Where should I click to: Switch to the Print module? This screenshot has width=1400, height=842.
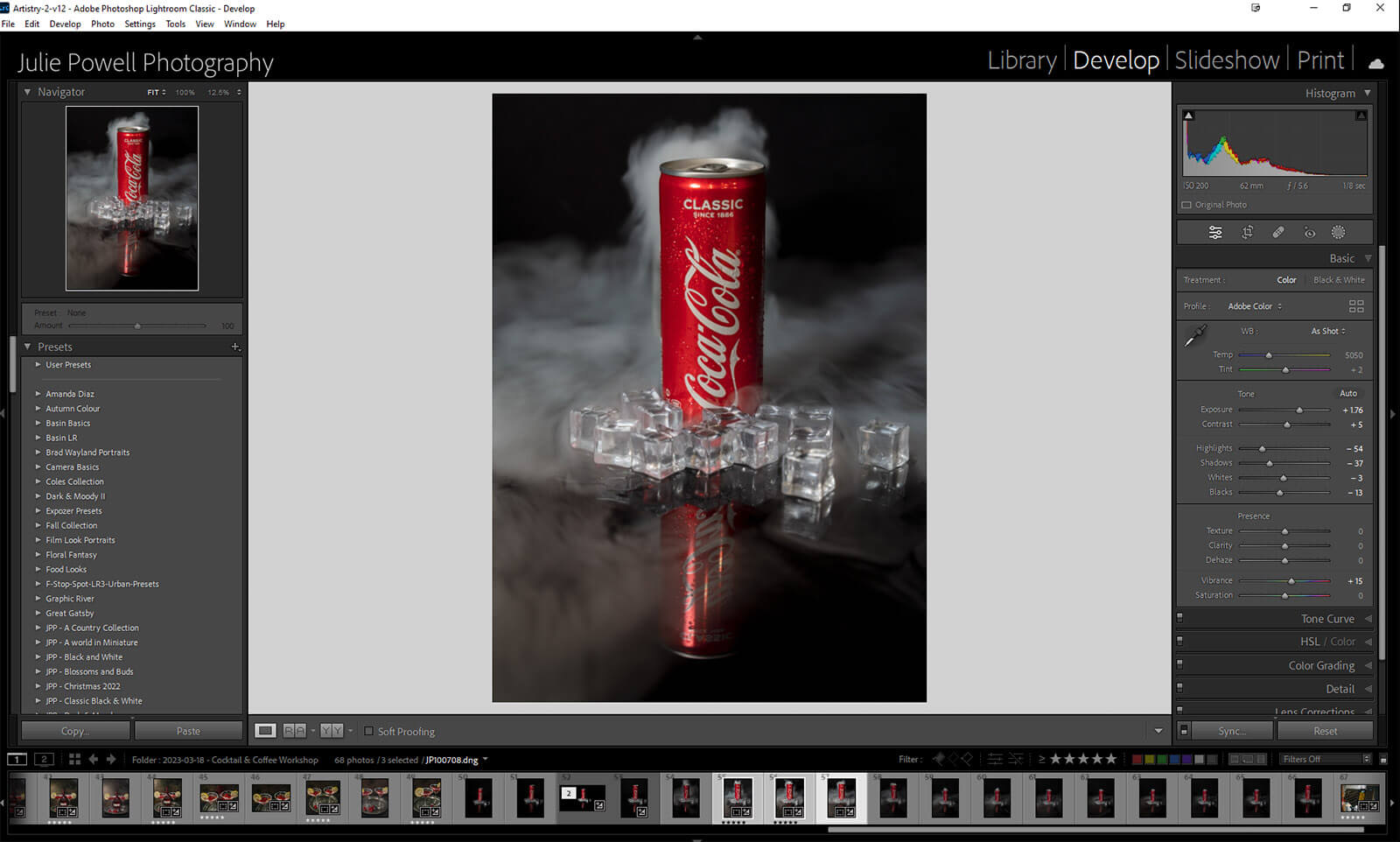(x=1320, y=60)
